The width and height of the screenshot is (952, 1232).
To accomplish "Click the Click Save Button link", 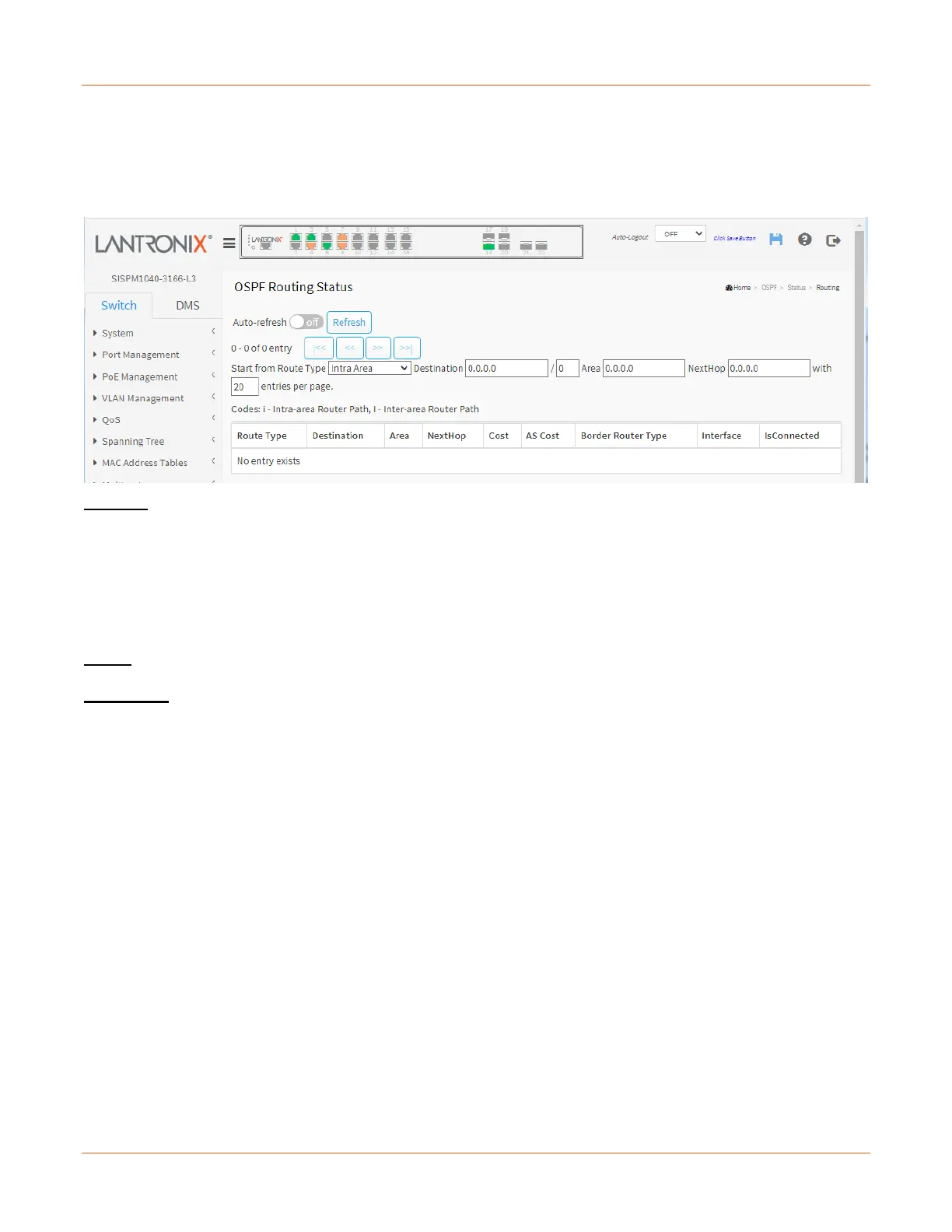I will tap(734, 239).
